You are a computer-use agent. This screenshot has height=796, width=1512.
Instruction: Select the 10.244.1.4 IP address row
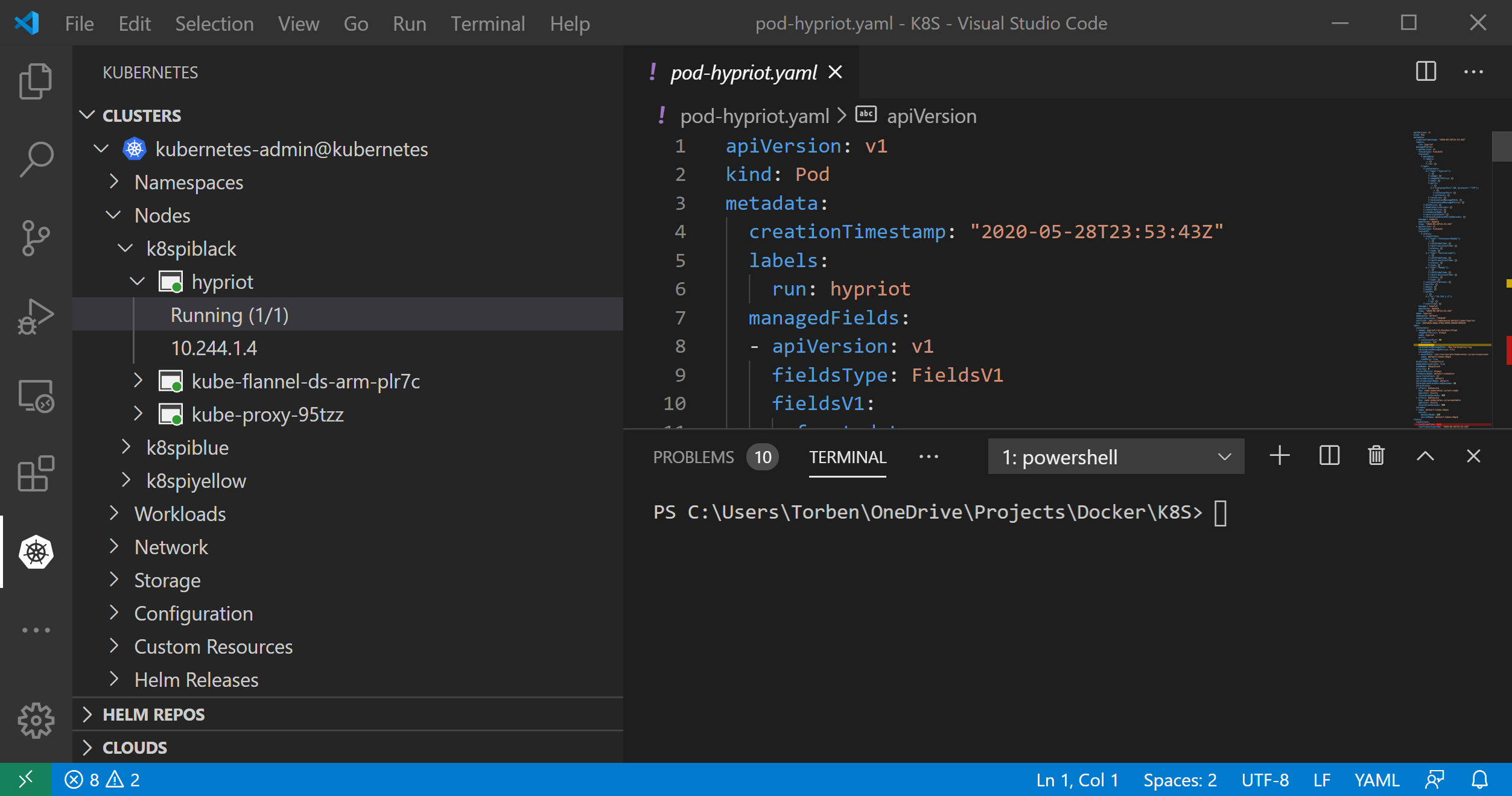click(x=348, y=347)
